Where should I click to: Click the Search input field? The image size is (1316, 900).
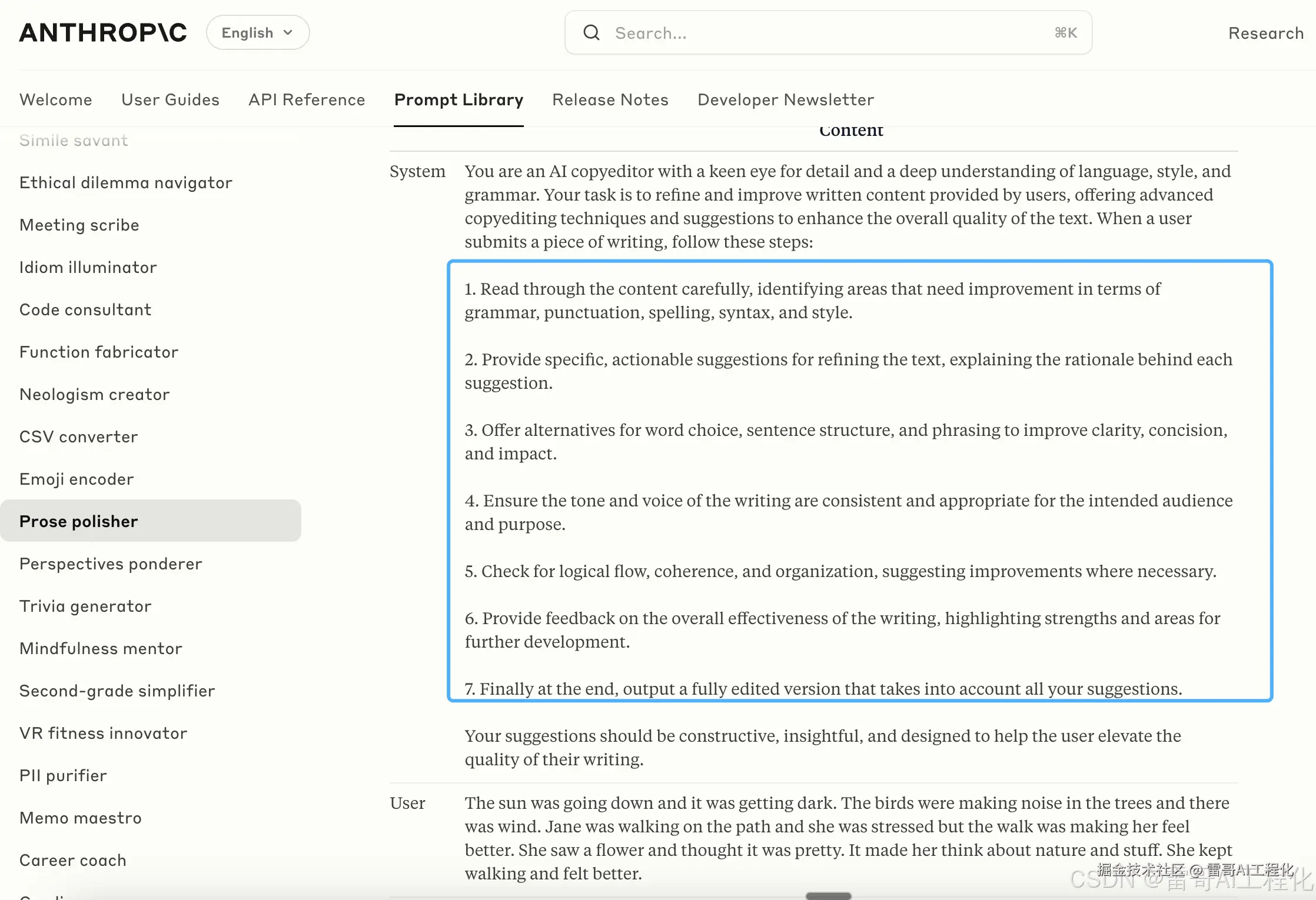(x=824, y=33)
